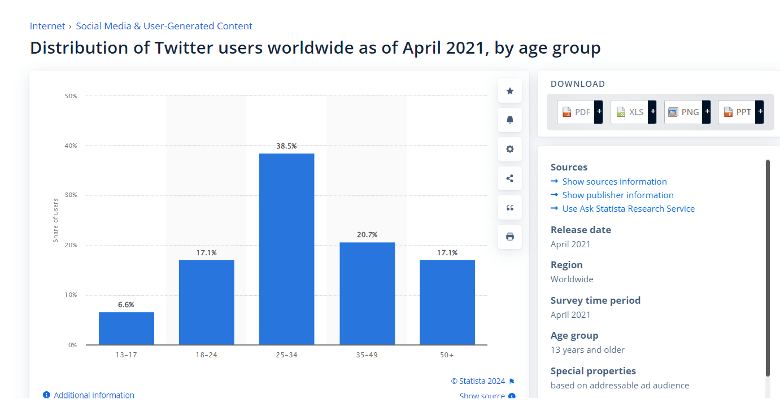Click the share icon beside chart
Image resolution: width=780 pixels, height=400 pixels.
(x=509, y=179)
